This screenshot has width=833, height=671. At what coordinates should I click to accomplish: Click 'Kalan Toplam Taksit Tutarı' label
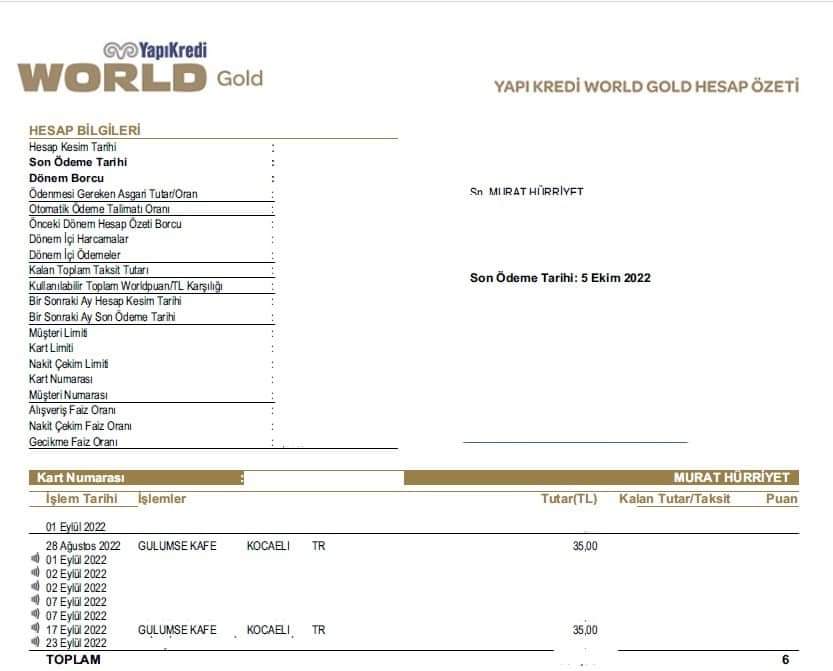(89, 270)
